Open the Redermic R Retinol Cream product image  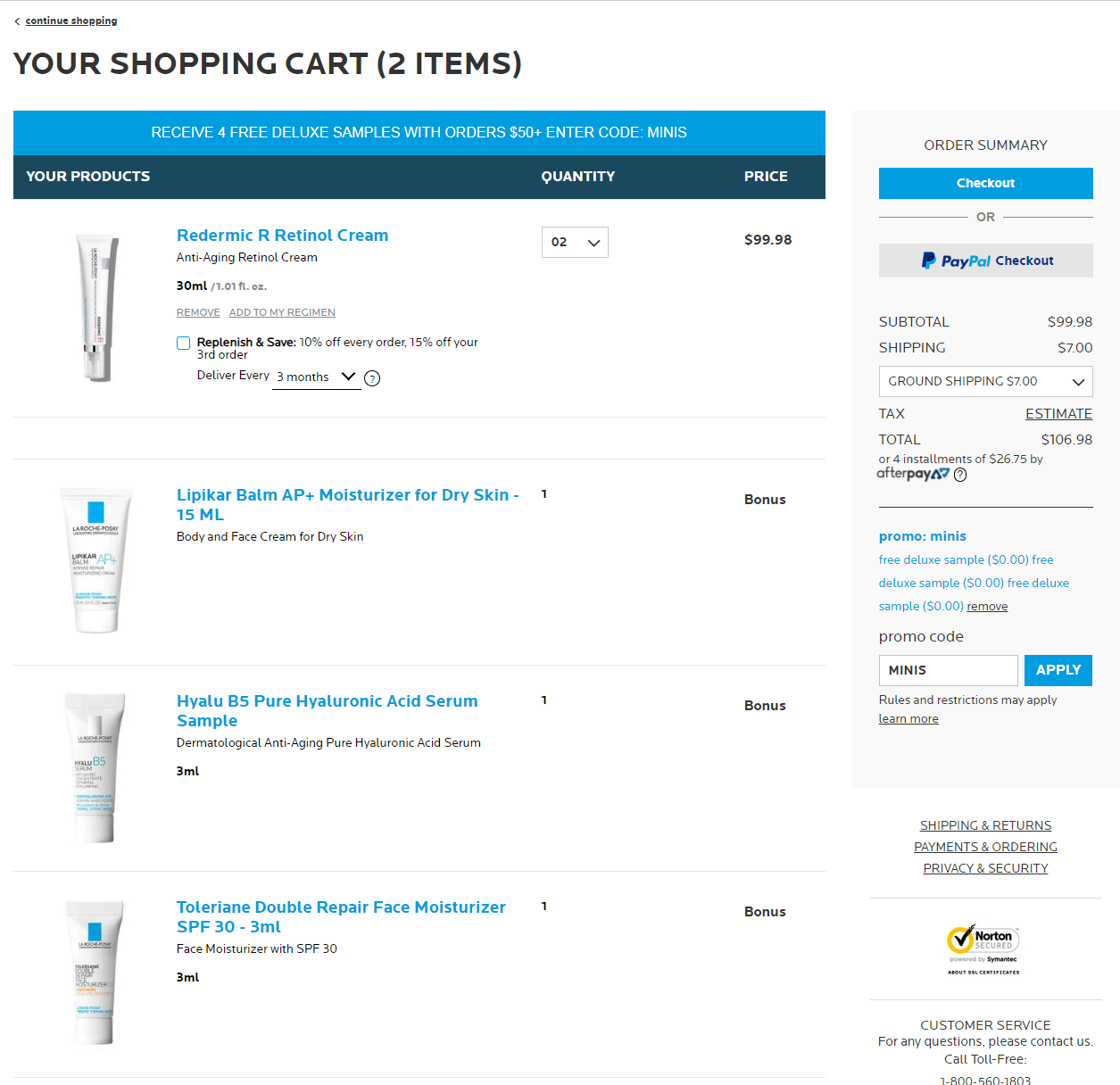96,308
